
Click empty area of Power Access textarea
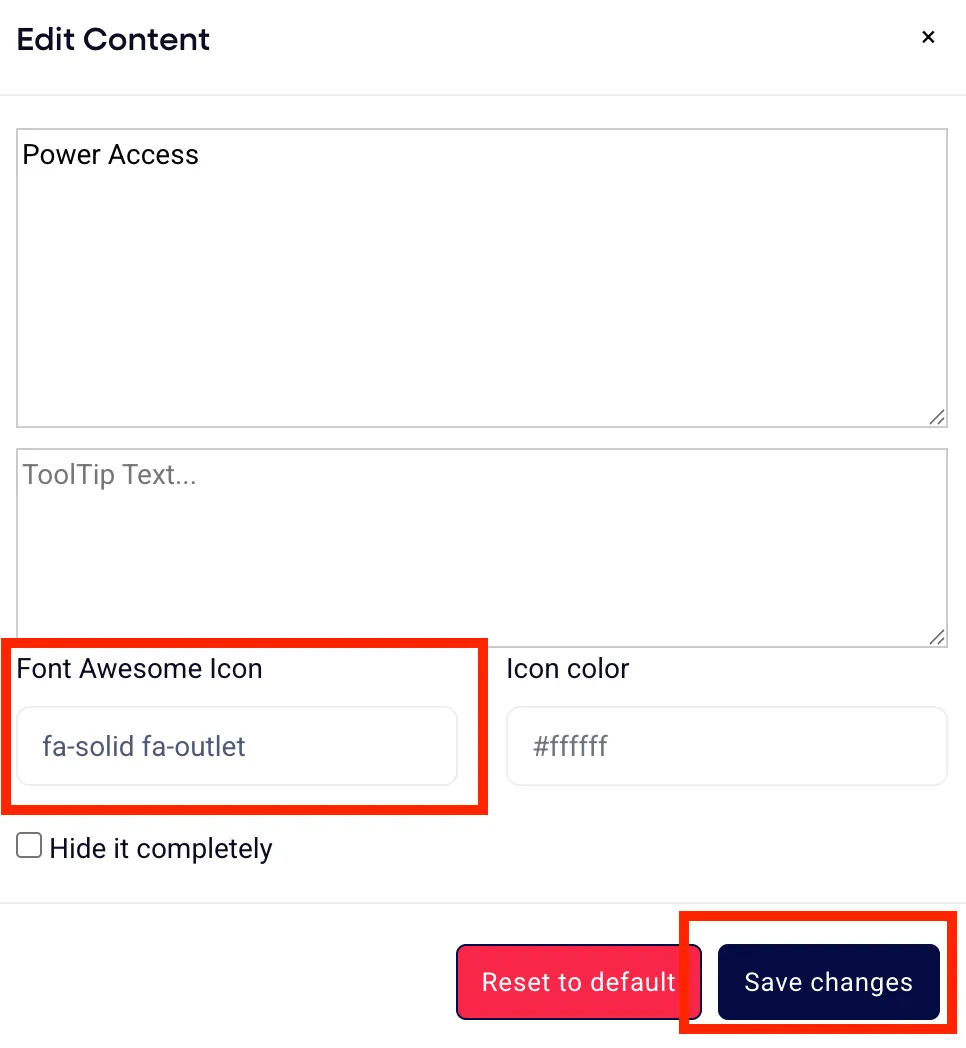tap(482, 301)
